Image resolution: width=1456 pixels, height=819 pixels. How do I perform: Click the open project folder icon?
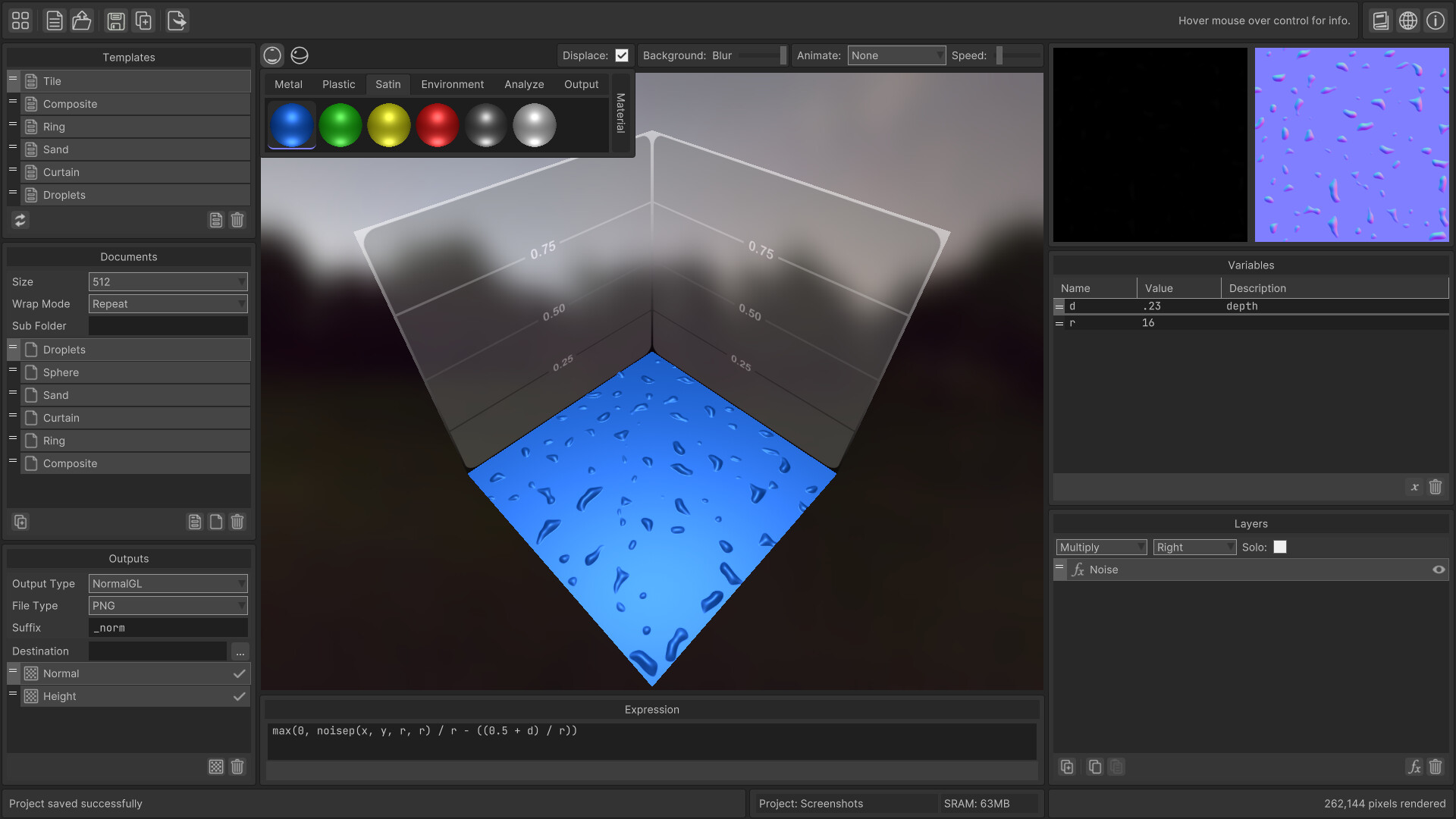pyautogui.click(x=82, y=20)
